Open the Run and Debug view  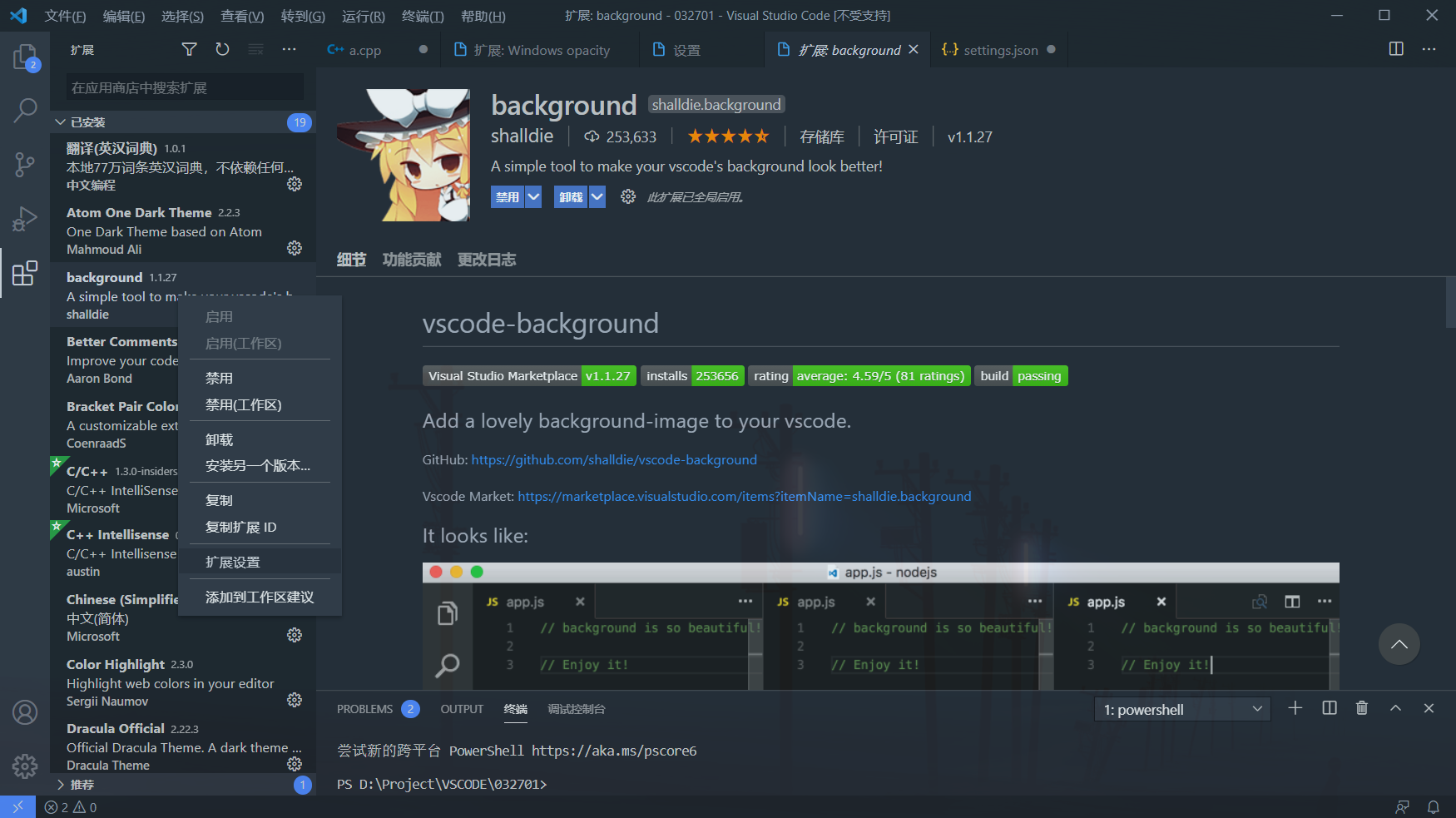pyautogui.click(x=25, y=219)
